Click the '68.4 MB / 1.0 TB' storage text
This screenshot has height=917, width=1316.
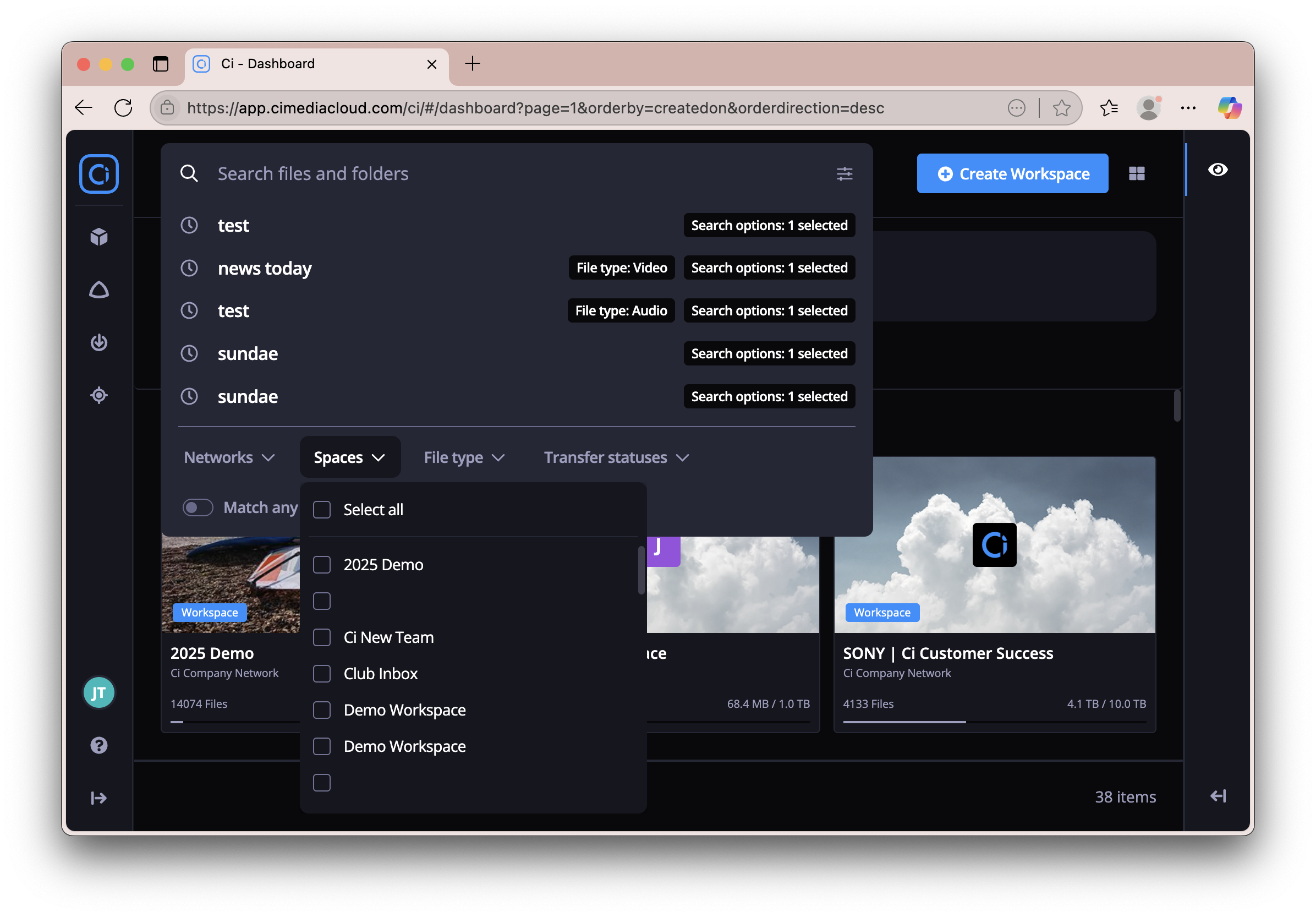tap(768, 703)
